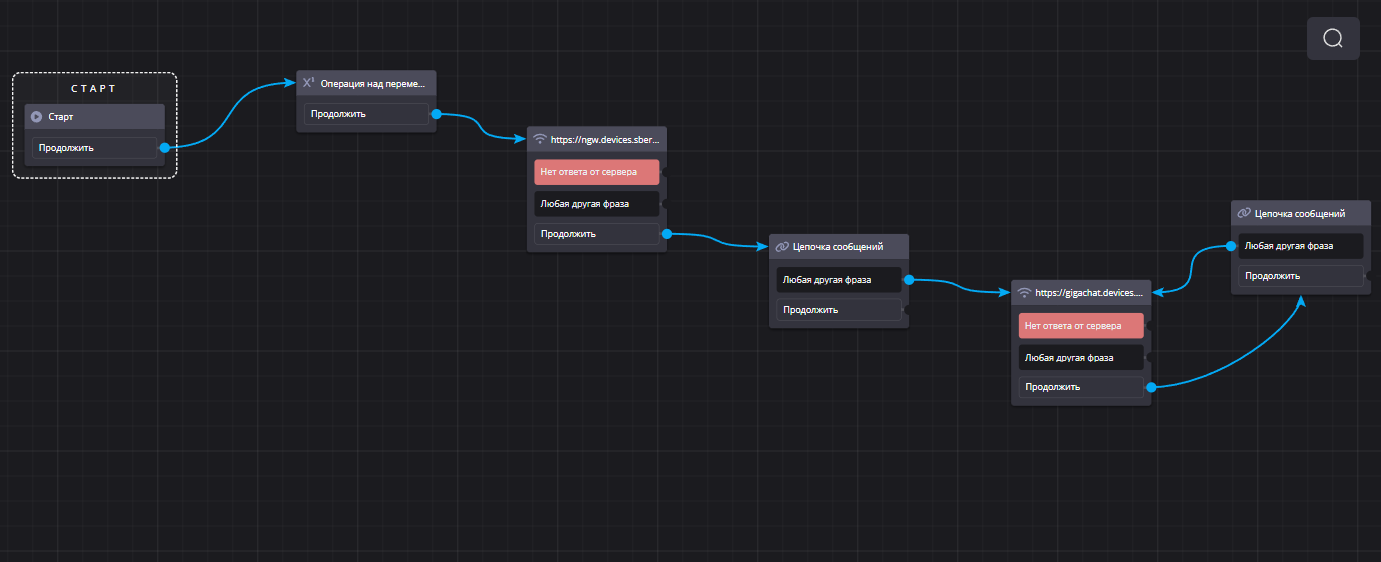Select Продолжить in the gigachat.devices node
This screenshot has height=562, width=1381.
1080,387
